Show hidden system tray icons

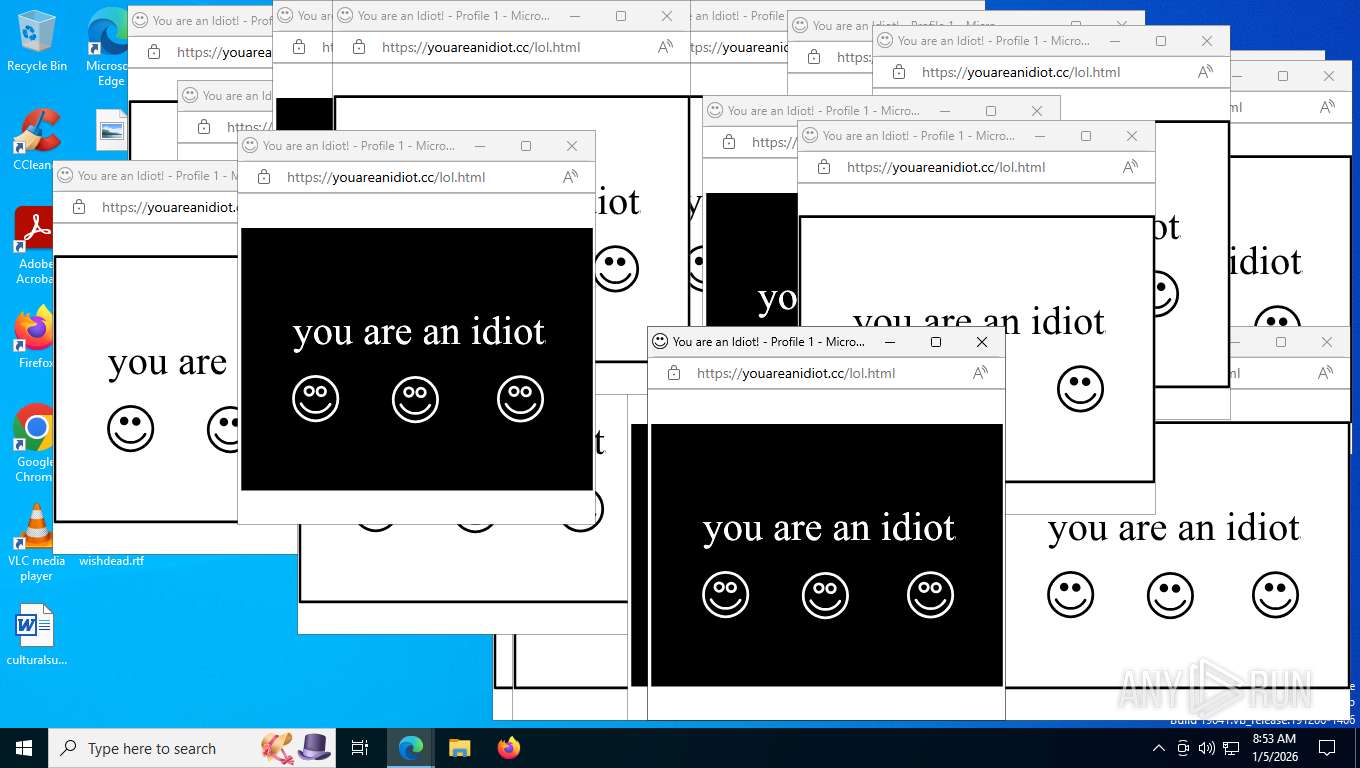pos(1159,748)
